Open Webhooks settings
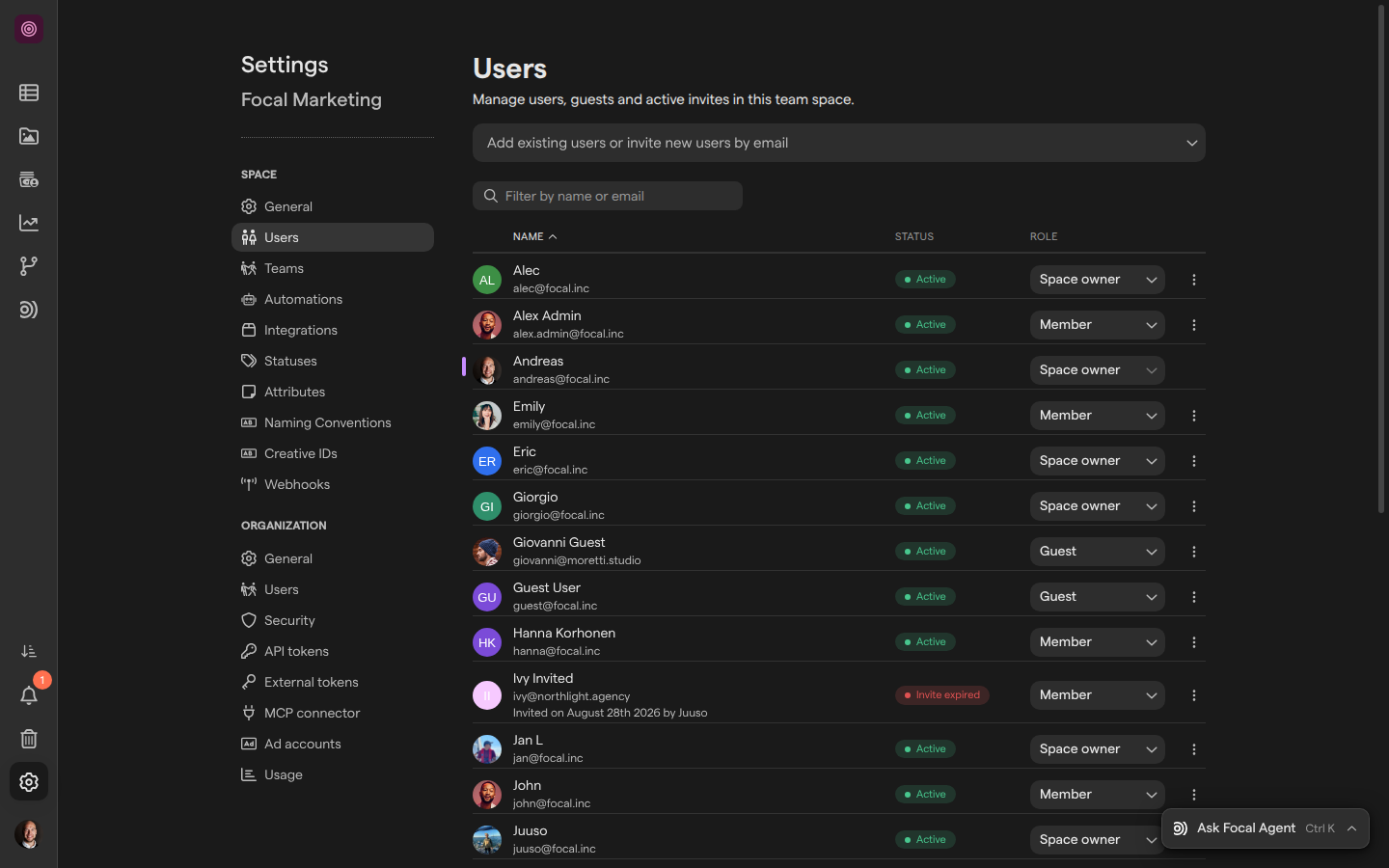Image resolution: width=1389 pixels, height=868 pixels. pos(333,484)
